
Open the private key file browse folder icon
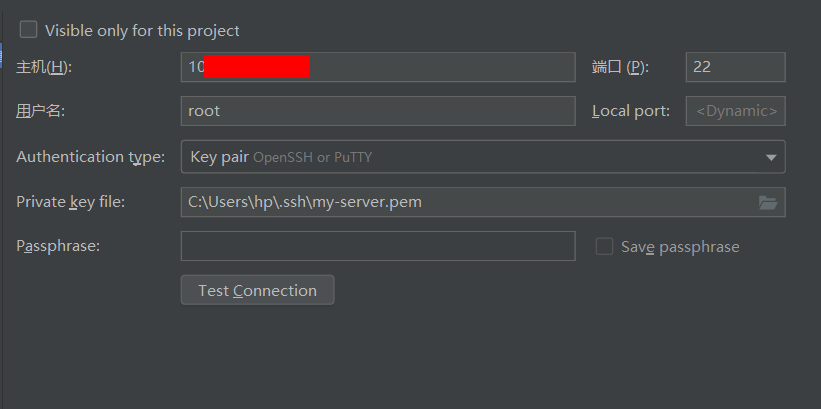[768, 202]
